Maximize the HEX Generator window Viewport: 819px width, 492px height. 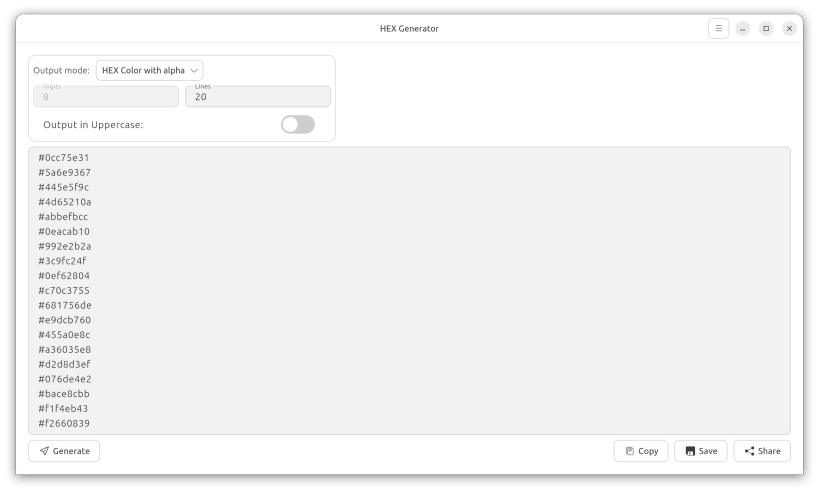pos(766,29)
